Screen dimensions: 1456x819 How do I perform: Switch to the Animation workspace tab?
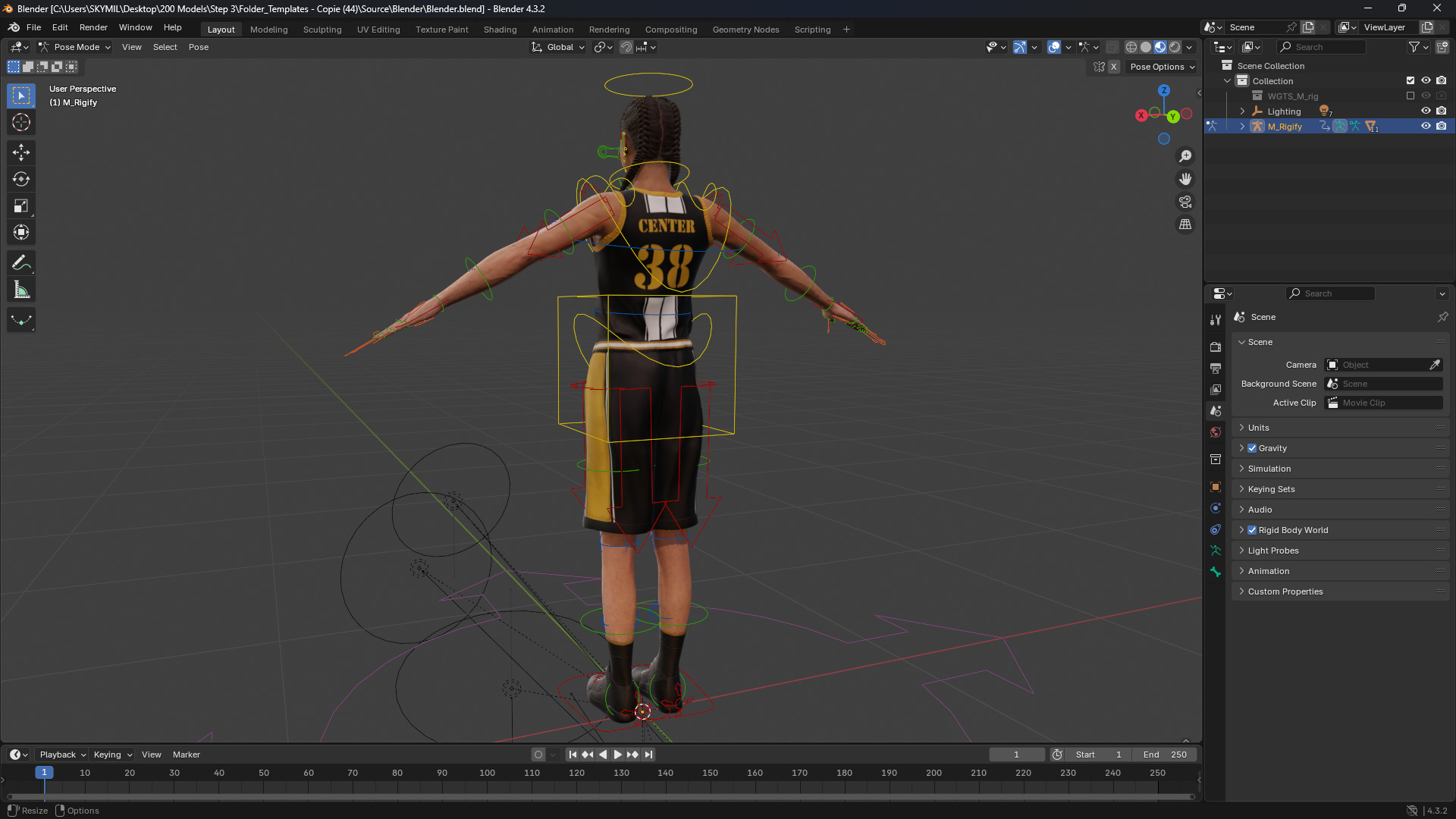tap(552, 30)
